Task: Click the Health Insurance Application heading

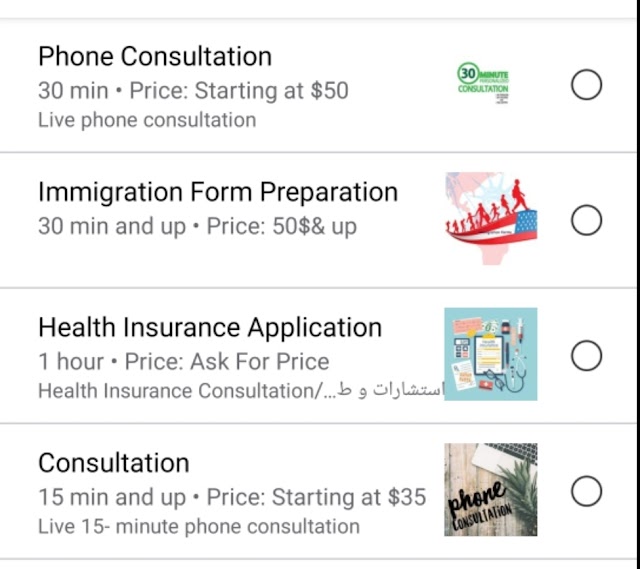Action: click(x=210, y=327)
